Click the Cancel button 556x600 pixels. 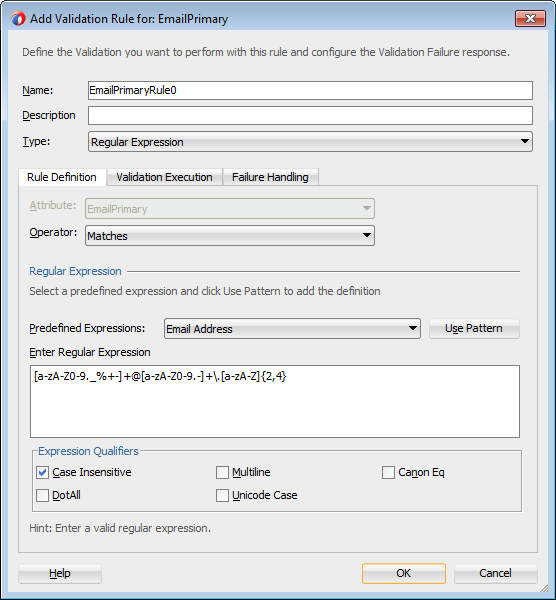(496, 573)
